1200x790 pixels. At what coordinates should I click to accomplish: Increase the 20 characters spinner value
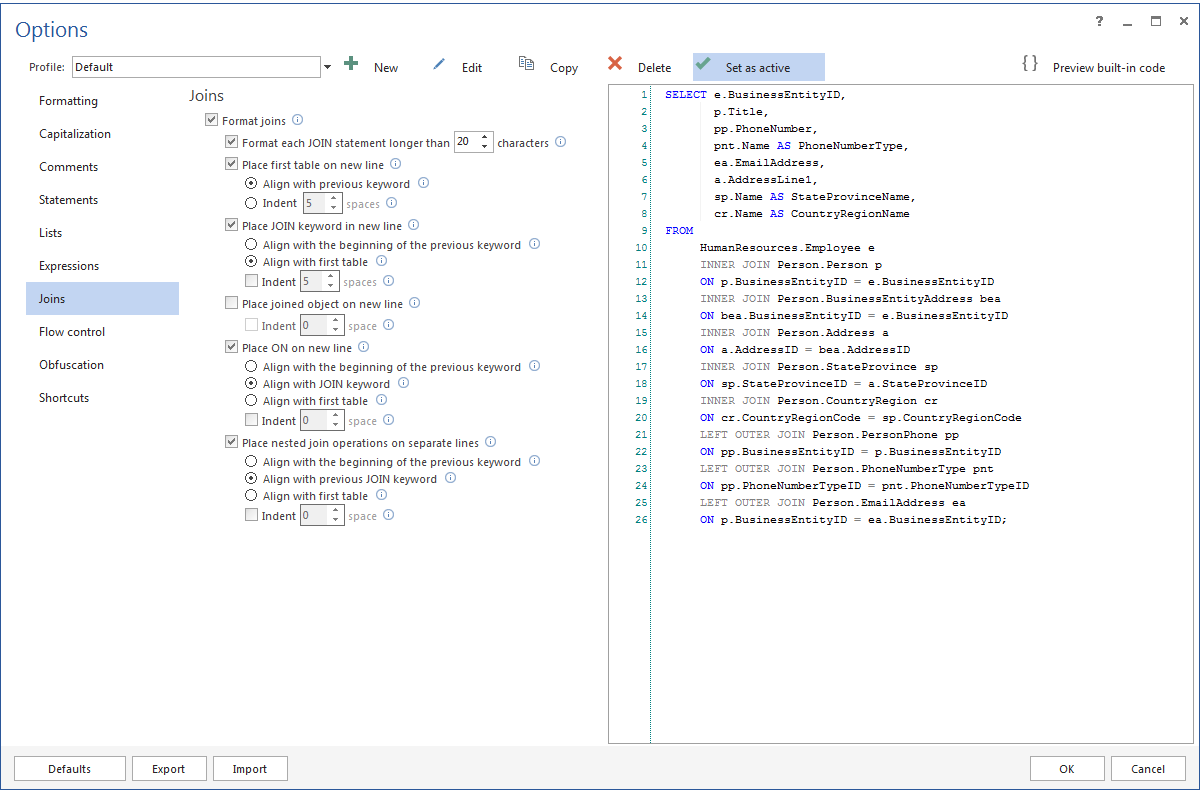[x=485, y=137]
